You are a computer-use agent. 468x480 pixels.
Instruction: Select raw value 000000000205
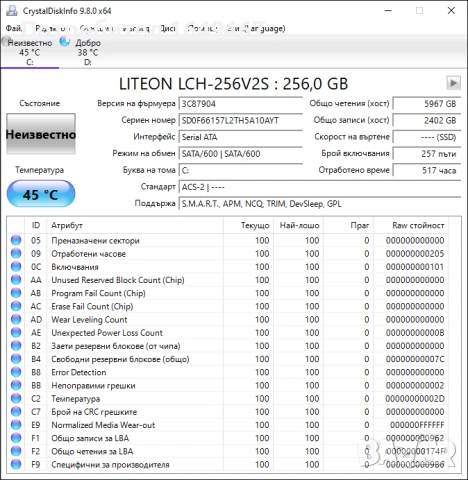(415, 254)
